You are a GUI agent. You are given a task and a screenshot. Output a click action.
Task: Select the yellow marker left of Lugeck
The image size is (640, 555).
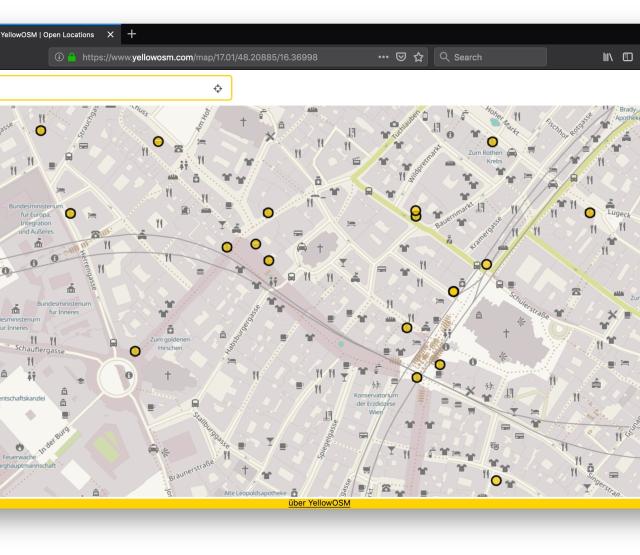[x=590, y=213]
